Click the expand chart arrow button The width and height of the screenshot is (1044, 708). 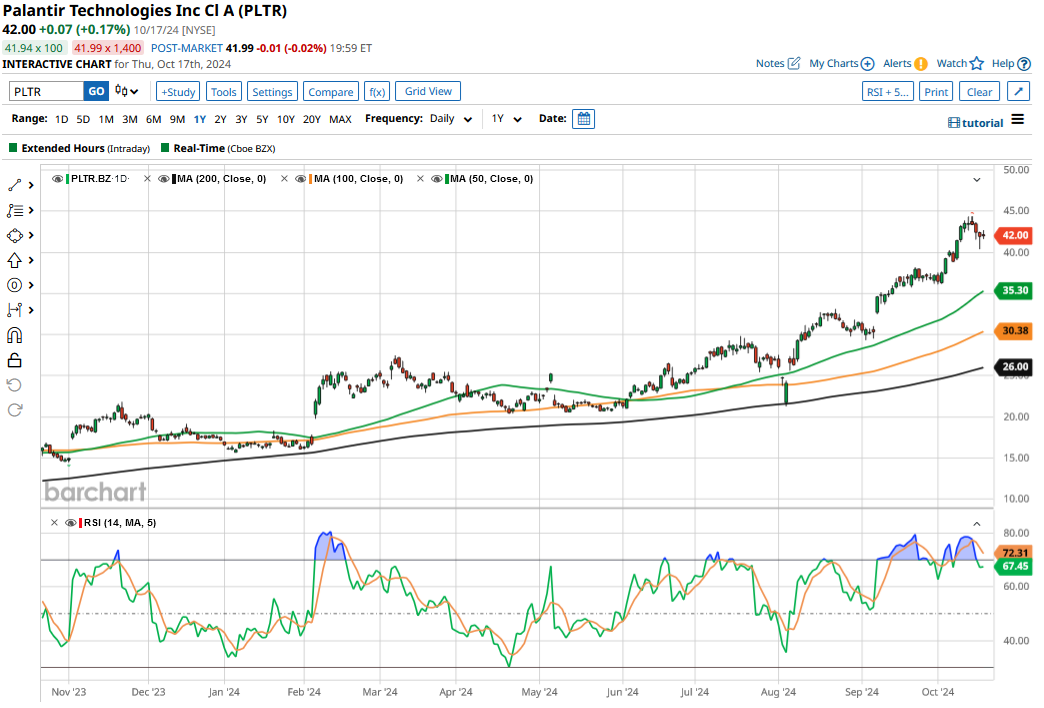1018,92
